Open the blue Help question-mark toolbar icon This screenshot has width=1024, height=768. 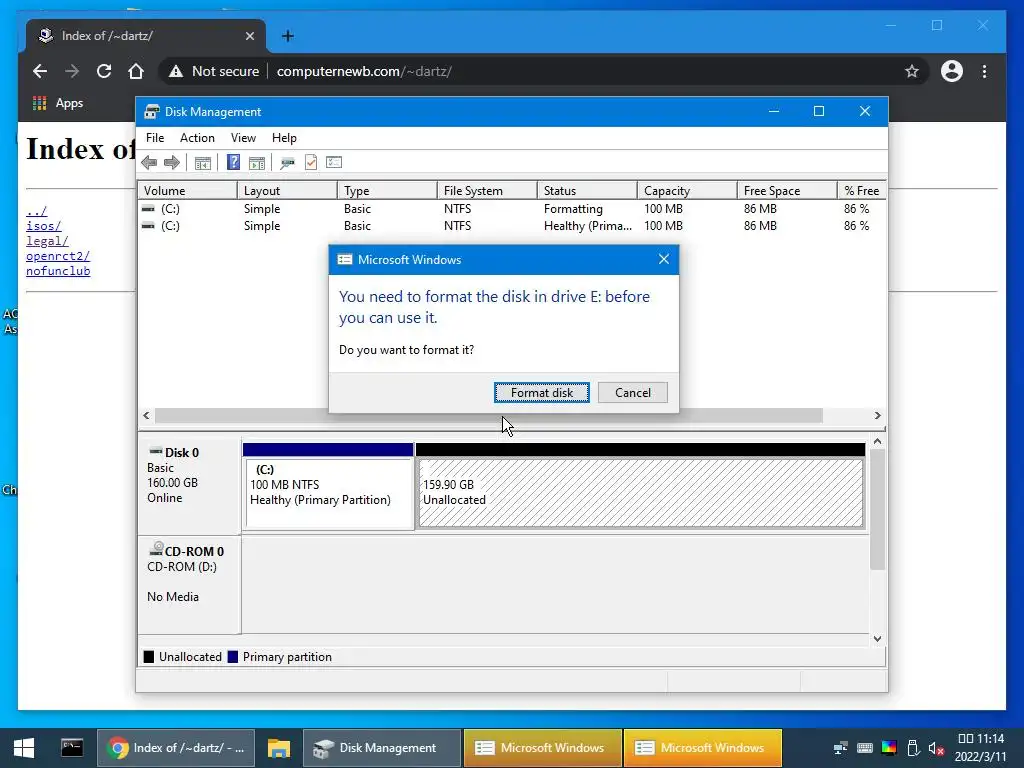(x=233, y=162)
